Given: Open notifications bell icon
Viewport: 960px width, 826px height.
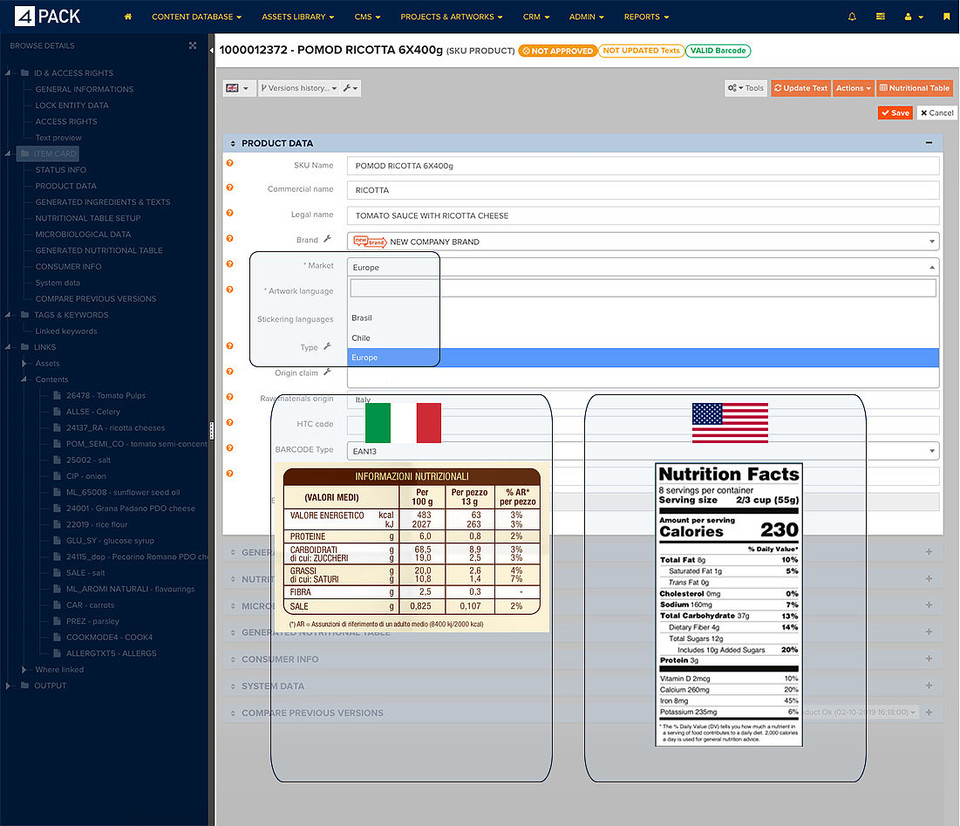Looking at the screenshot, I should (852, 17).
